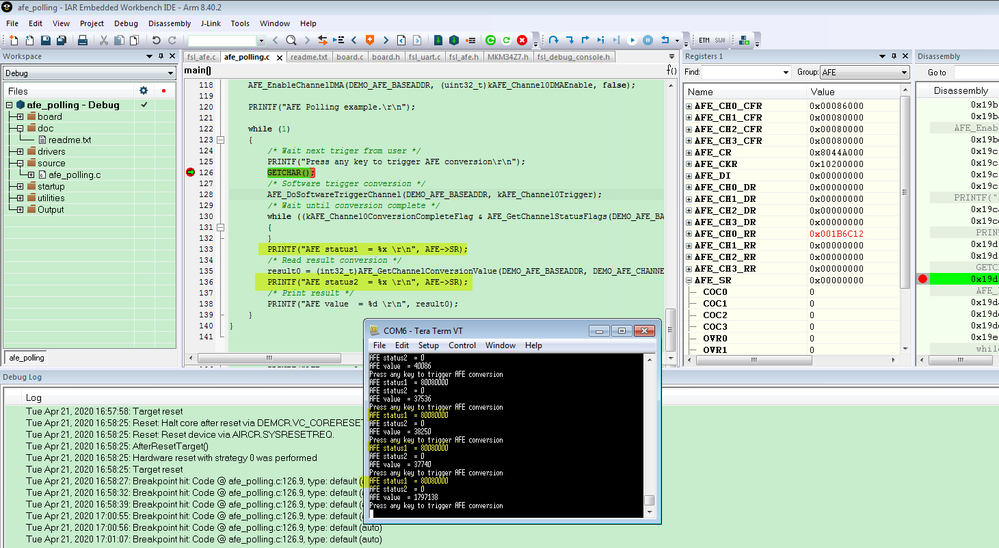This screenshot has height=548, width=999.
Task: Collapse the code fold at line 131
Action: point(220,227)
